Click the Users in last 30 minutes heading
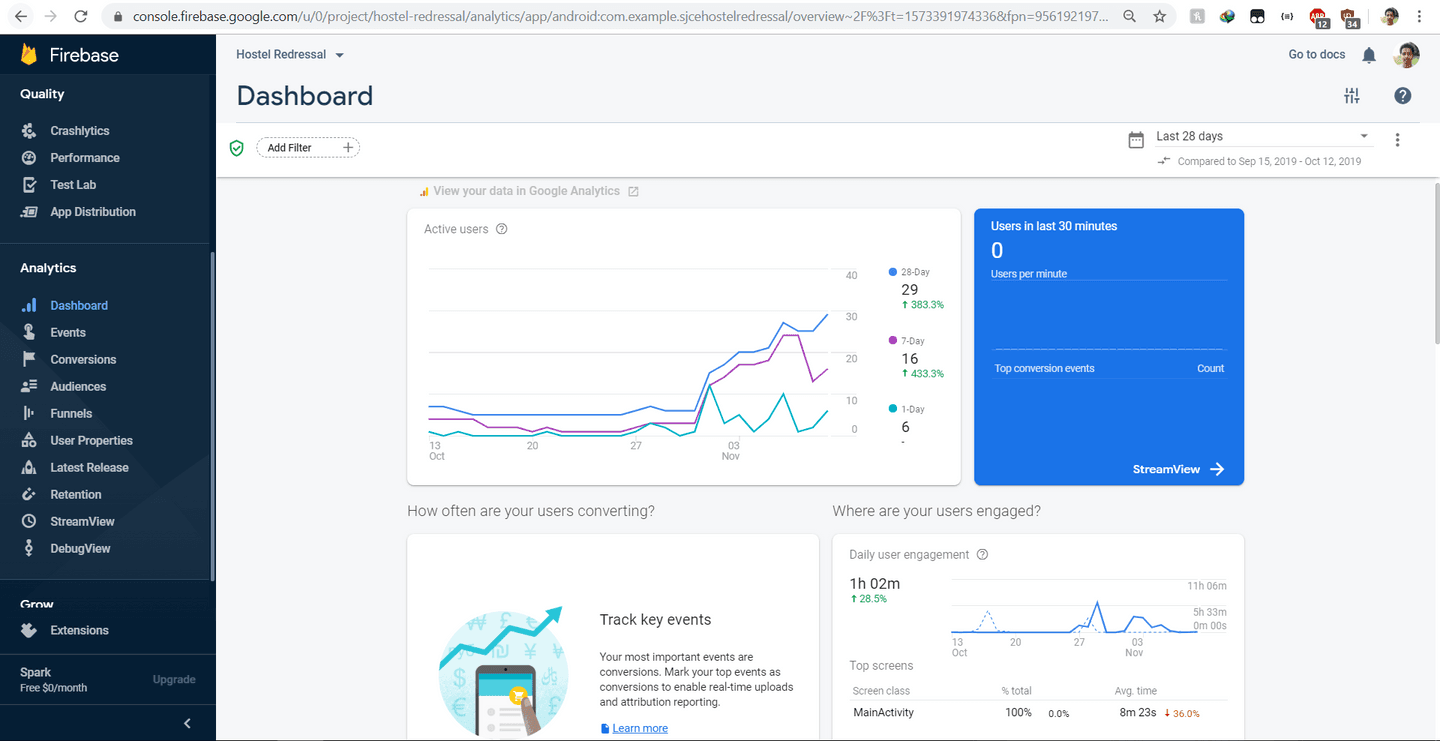This screenshot has width=1440, height=741. pos(1054,226)
